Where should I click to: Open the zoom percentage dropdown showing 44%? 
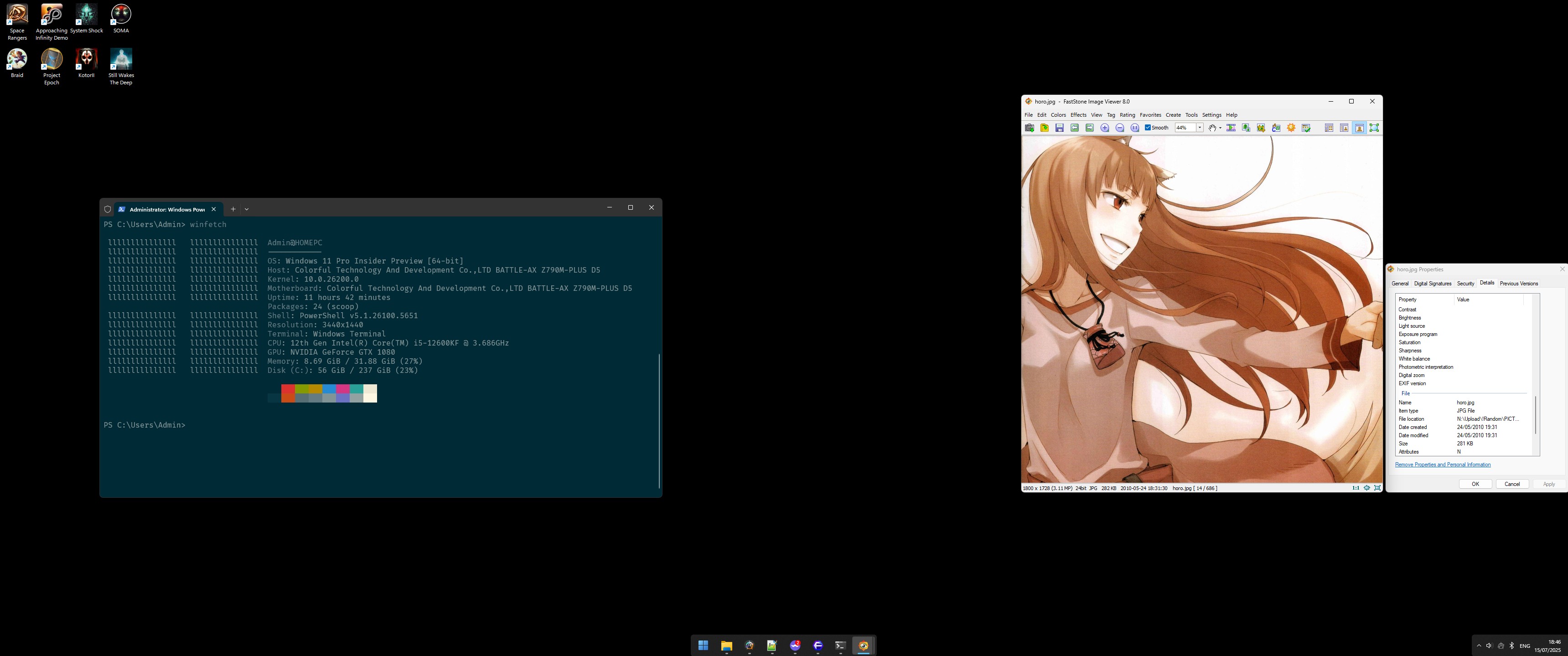[1200, 128]
